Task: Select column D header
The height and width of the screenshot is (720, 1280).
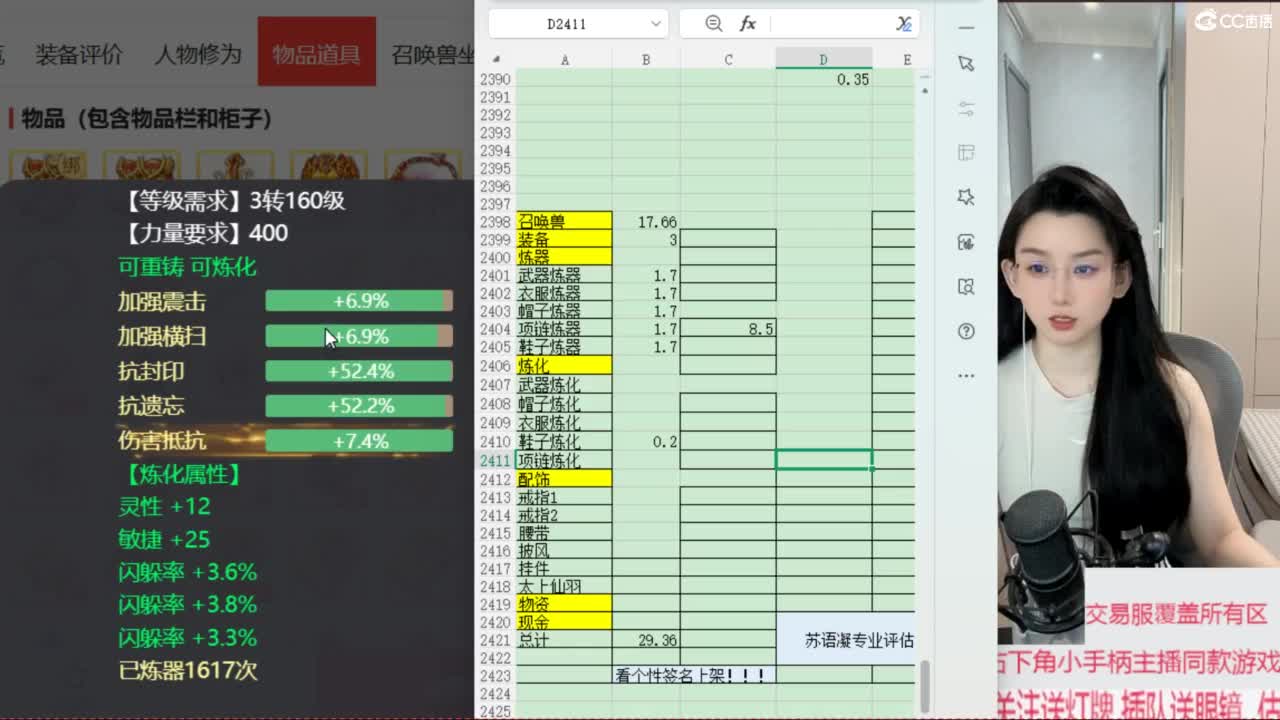Action: pos(823,60)
